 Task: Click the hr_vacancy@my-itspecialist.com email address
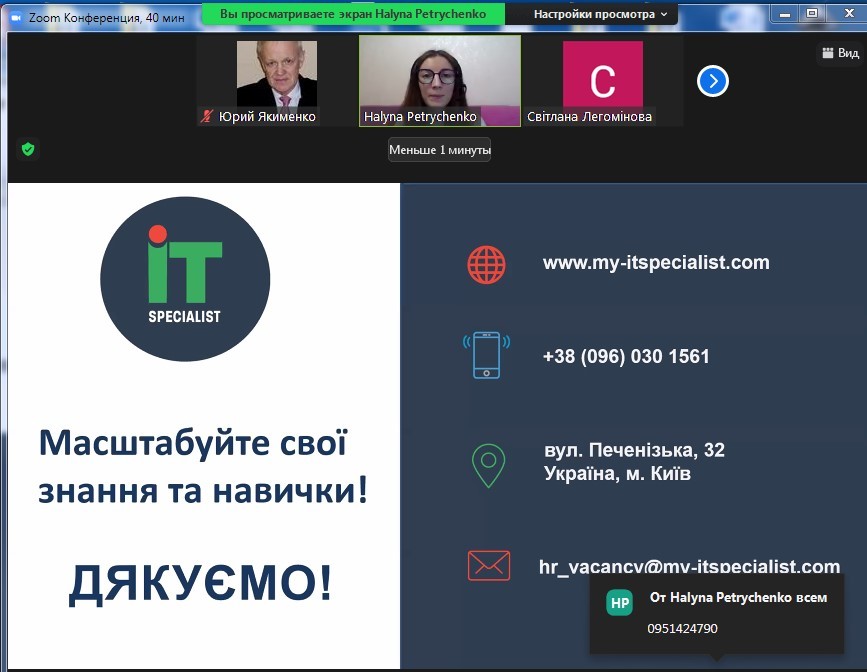point(690,566)
